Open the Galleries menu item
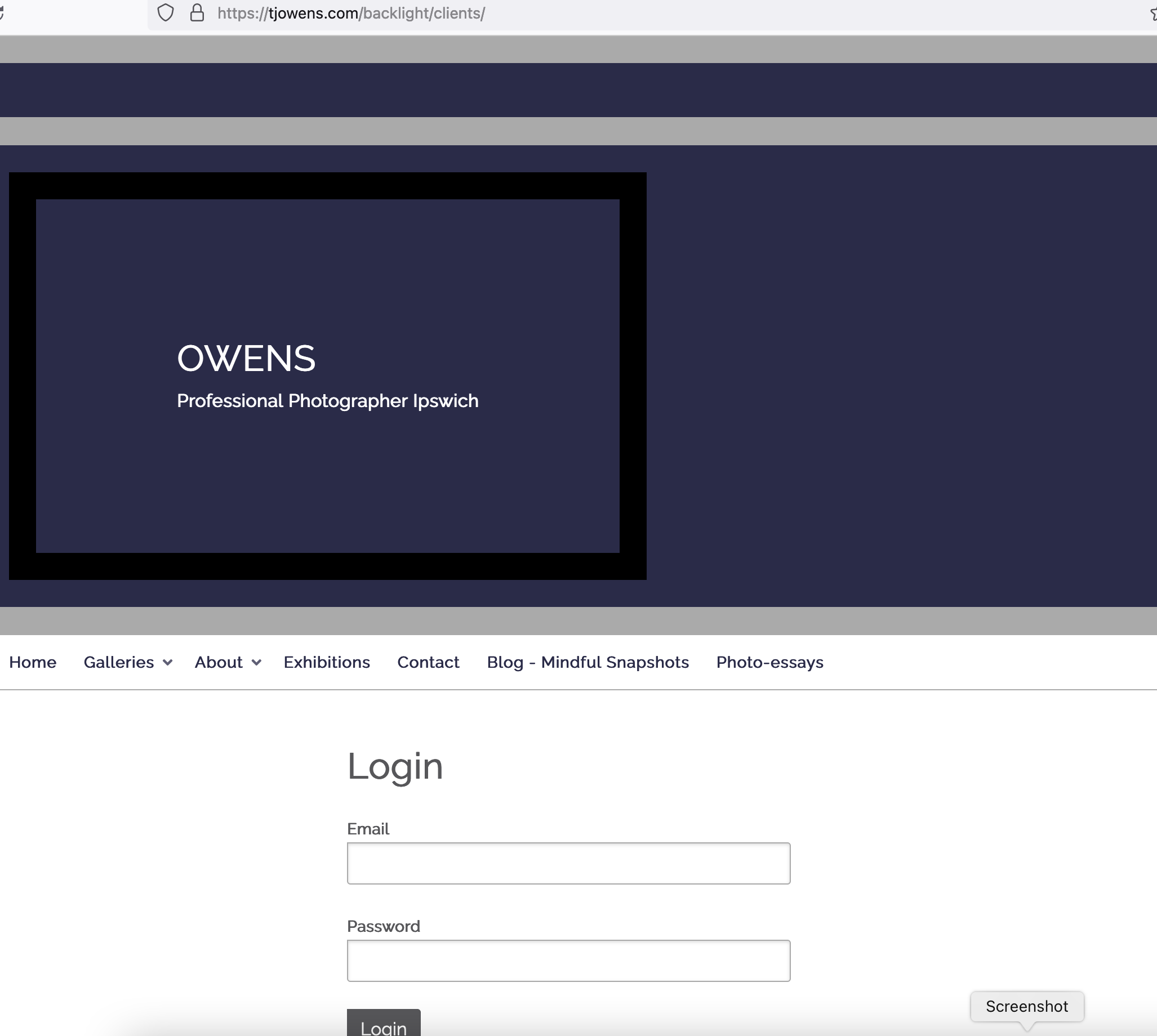Viewport: 1157px width, 1036px height. click(x=118, y=662)
